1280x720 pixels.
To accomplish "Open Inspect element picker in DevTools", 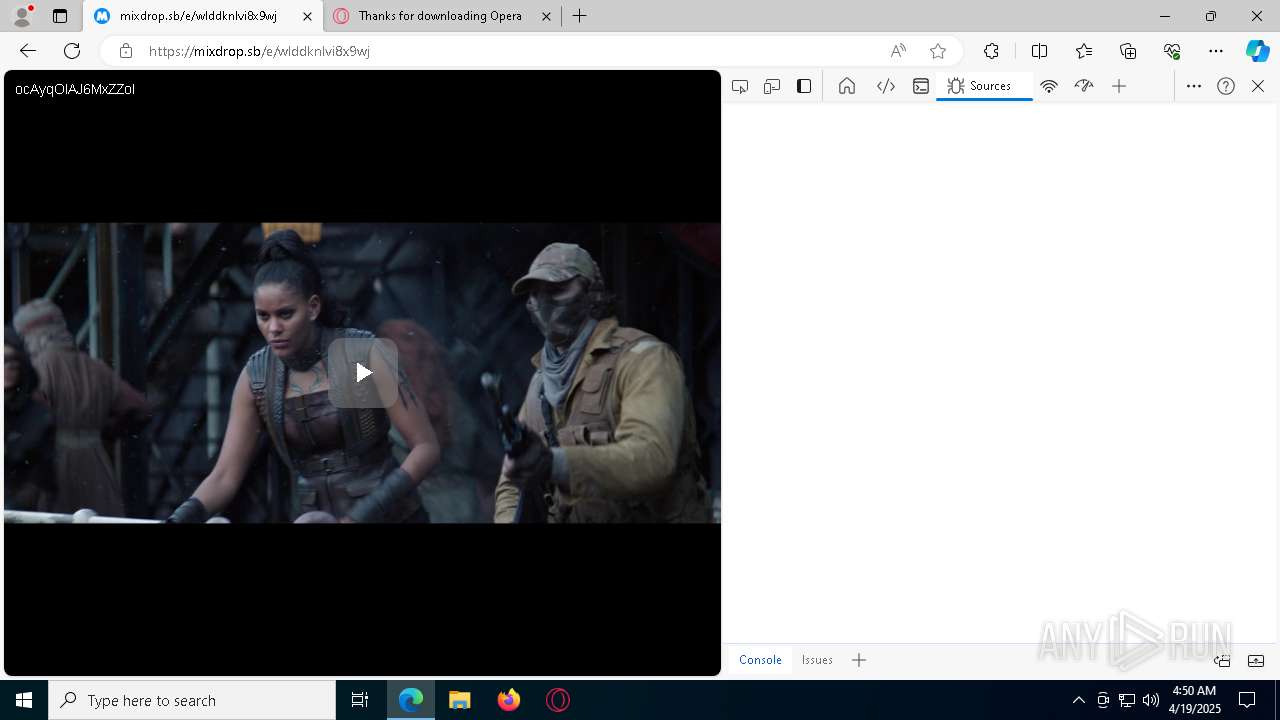I will tap(740, 86).
